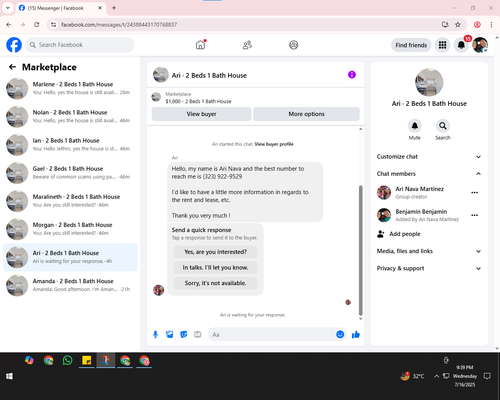The height and width of the screenshot is (400, 500).
Task: Open Sticky Notes from the taskbar
Action: [87, 360]
